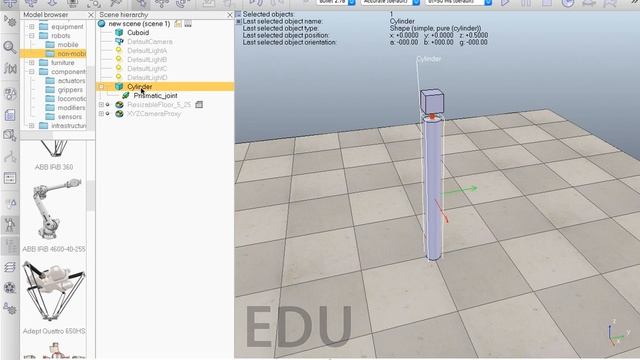Open user settings sidebar icon
This screenshot has height=360, width=640.
10,309
